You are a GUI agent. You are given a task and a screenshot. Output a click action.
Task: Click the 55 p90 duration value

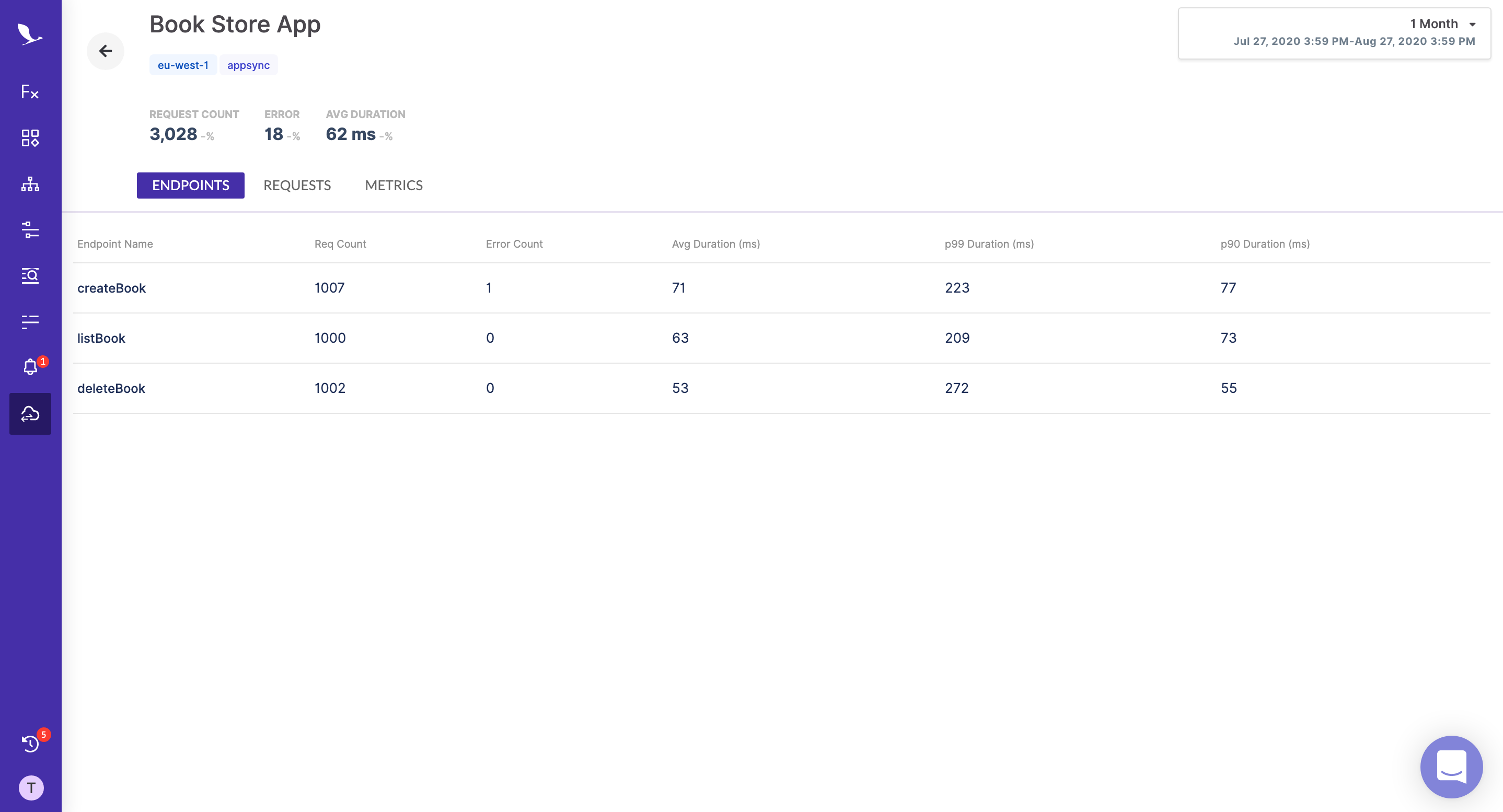pyautogui.click(x=1229, y=388)
